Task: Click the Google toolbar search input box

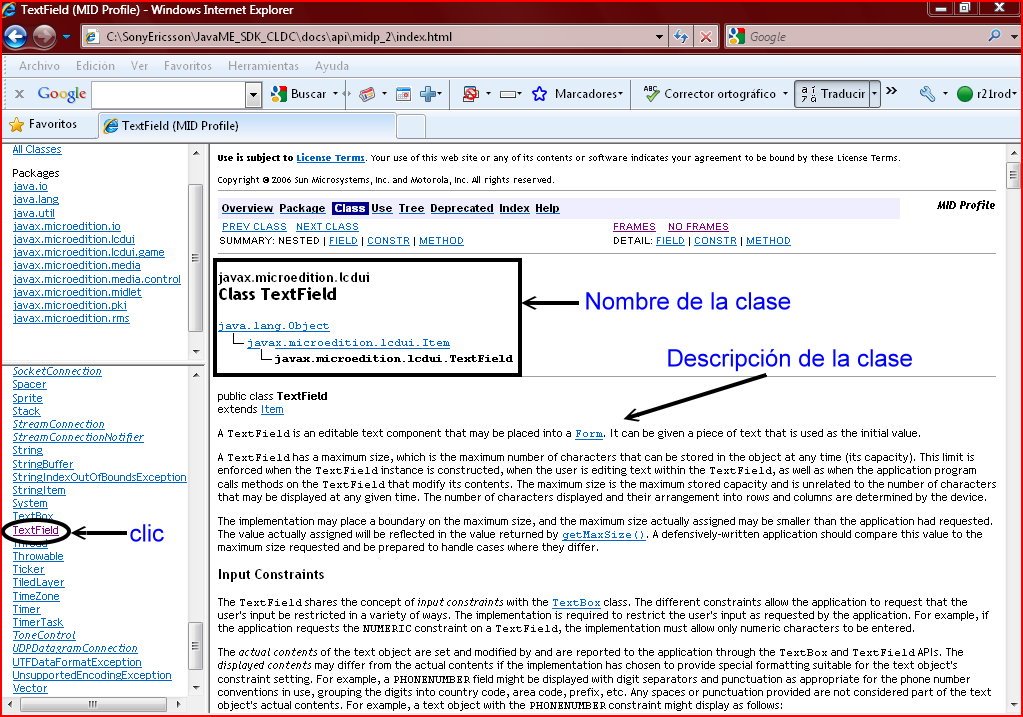Action: [x=169, y=95]
